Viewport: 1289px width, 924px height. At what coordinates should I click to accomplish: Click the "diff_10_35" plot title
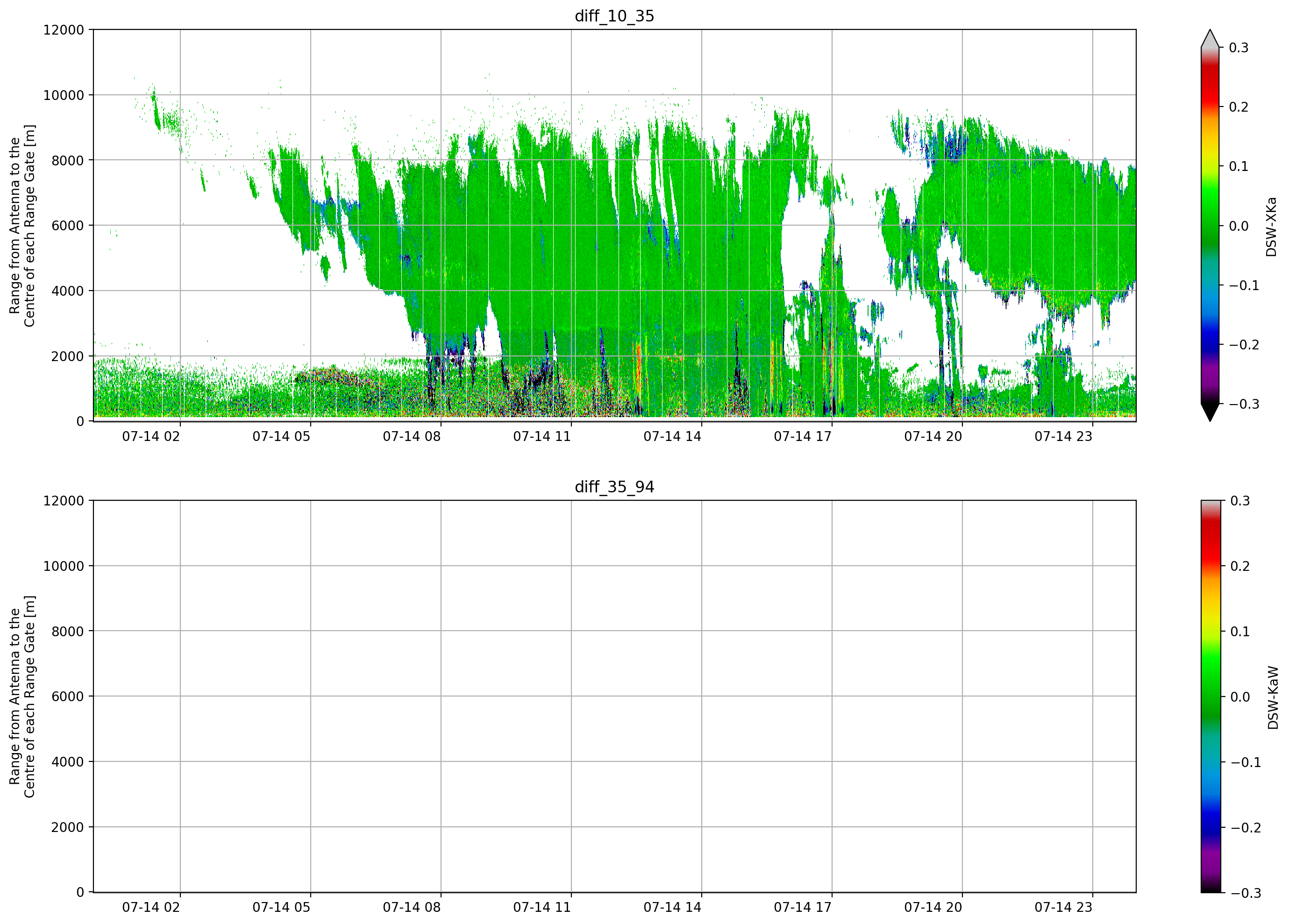614,16
